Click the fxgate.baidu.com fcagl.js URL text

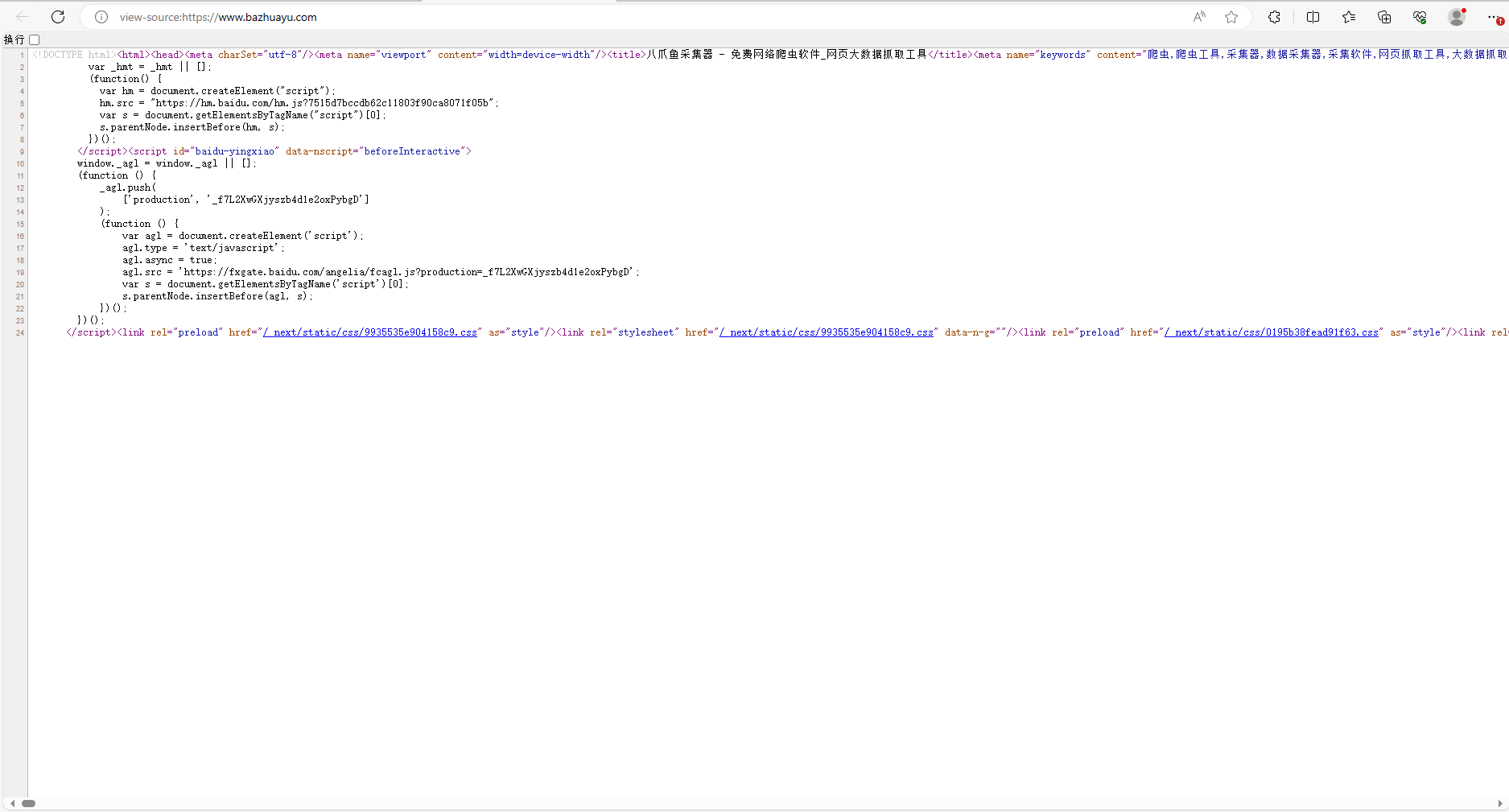click(408, 272)
